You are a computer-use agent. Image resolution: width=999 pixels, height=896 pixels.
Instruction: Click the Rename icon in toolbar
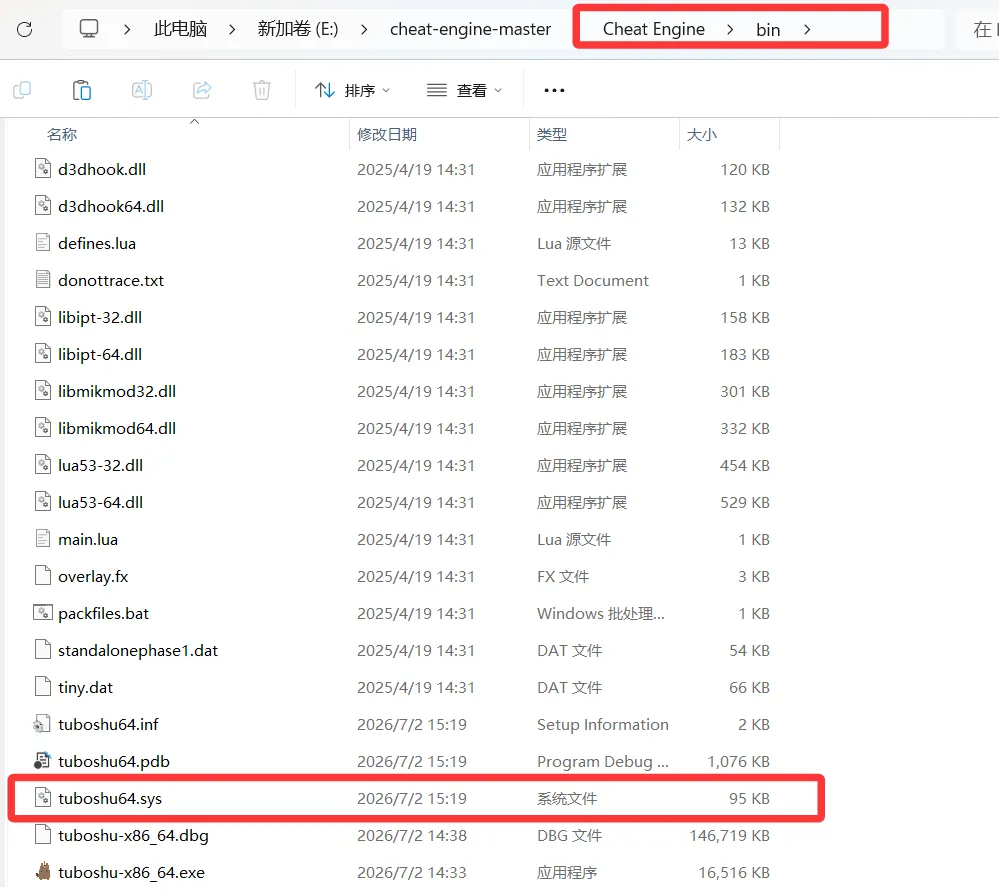141,90
